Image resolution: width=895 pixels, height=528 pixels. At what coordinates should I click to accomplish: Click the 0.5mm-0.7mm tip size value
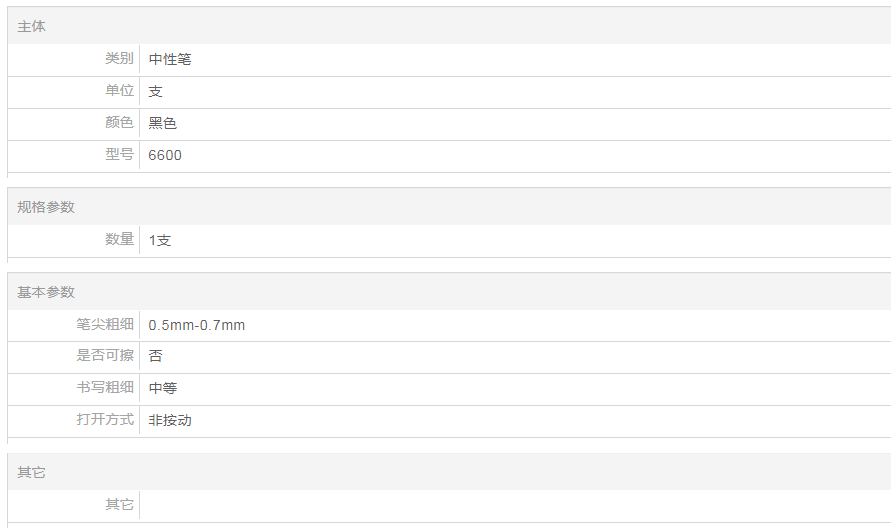pos(197,326)
